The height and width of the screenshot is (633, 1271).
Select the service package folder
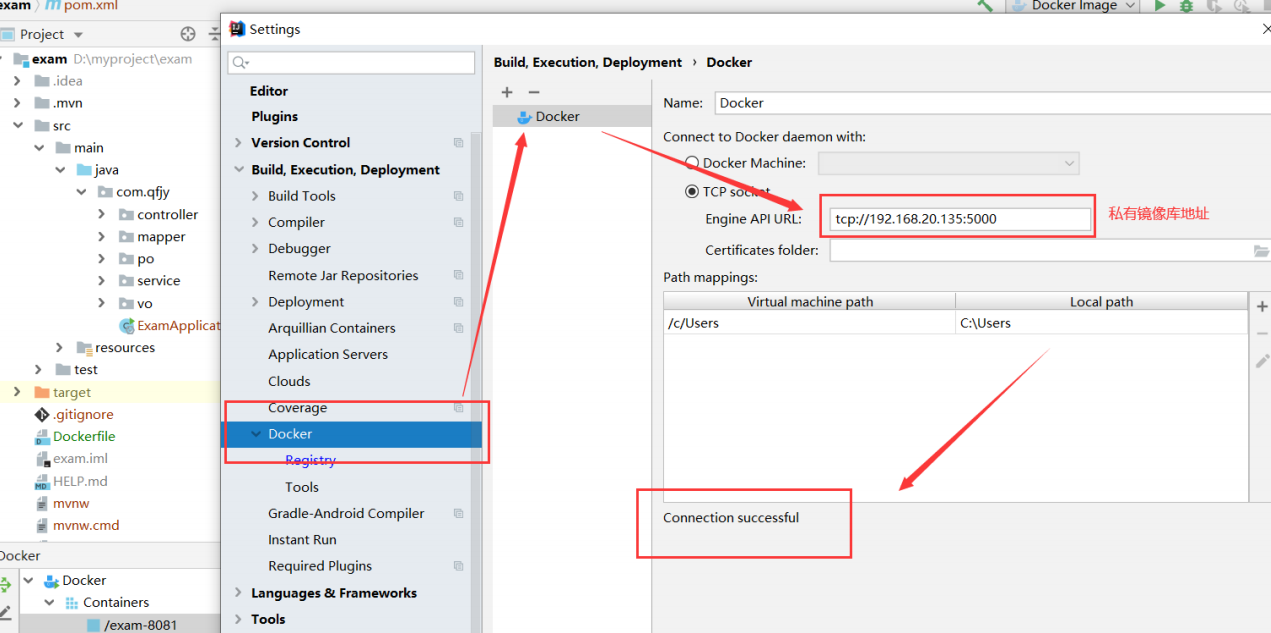[x=150, y=281]
